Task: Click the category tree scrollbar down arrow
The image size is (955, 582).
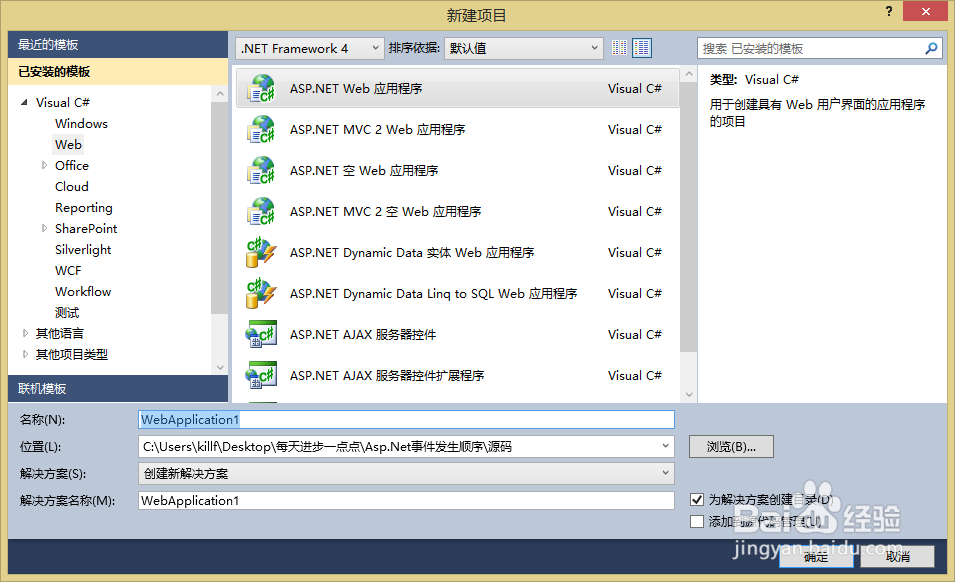Action: point(220,367)
